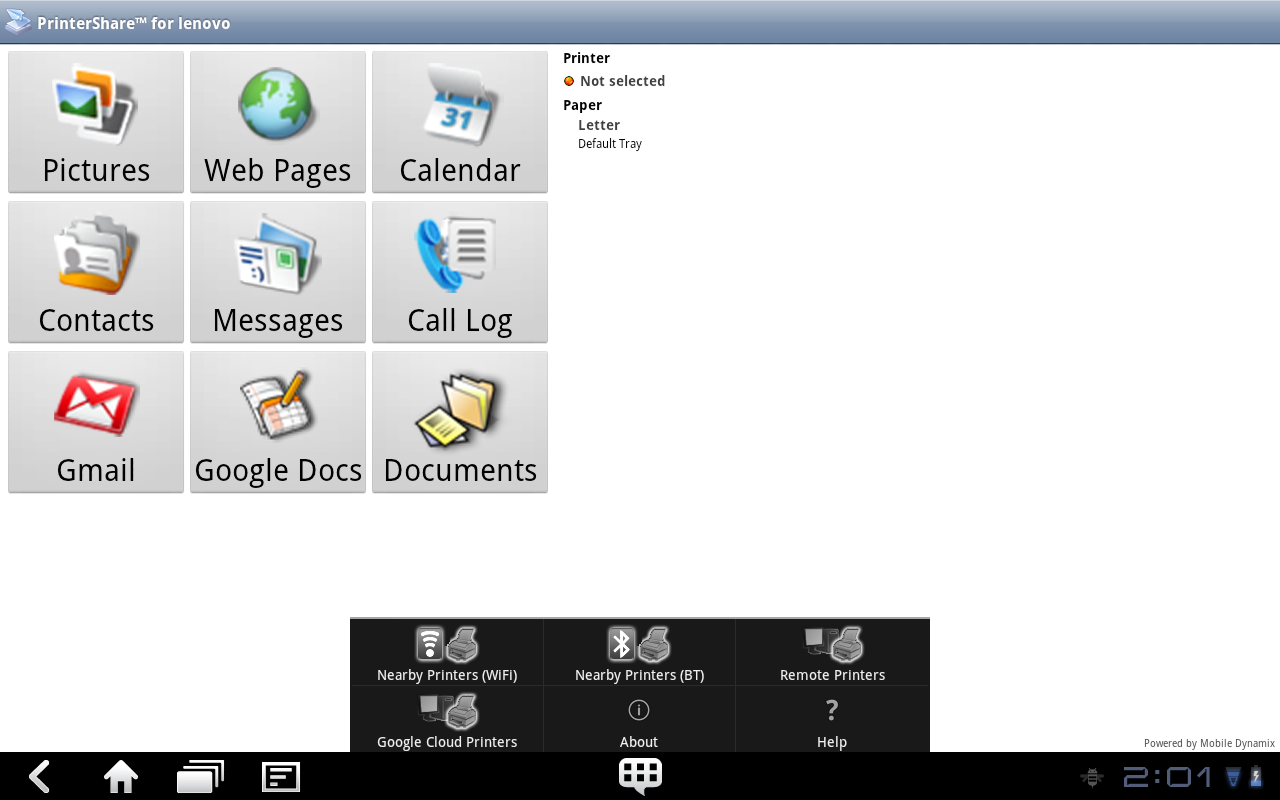Open the app grid launcher icon
Screen dimensions: 1280x800
tap(640, 776)
